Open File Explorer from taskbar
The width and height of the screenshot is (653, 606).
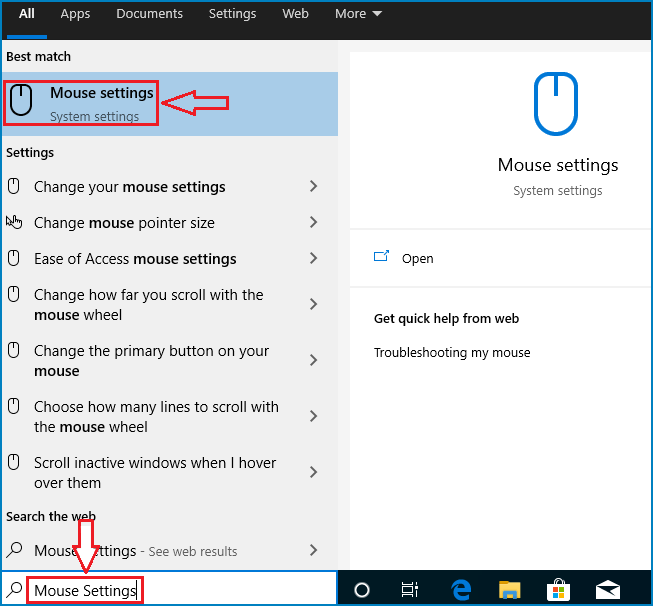pos(509,590)
